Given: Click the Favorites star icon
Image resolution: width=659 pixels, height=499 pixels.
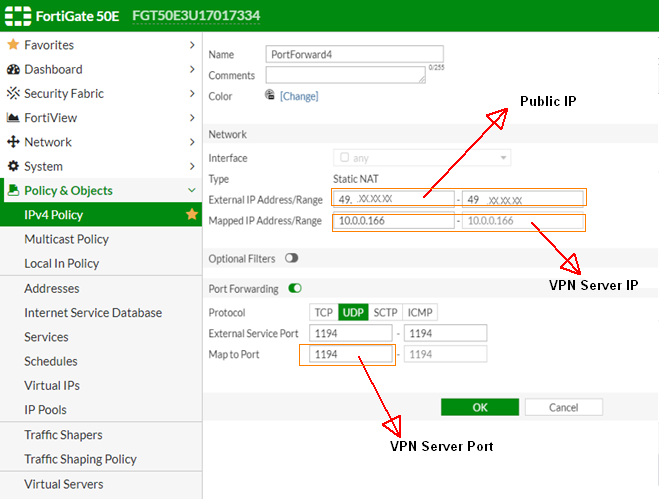Looking at the screenshot, I should [13, 45].
